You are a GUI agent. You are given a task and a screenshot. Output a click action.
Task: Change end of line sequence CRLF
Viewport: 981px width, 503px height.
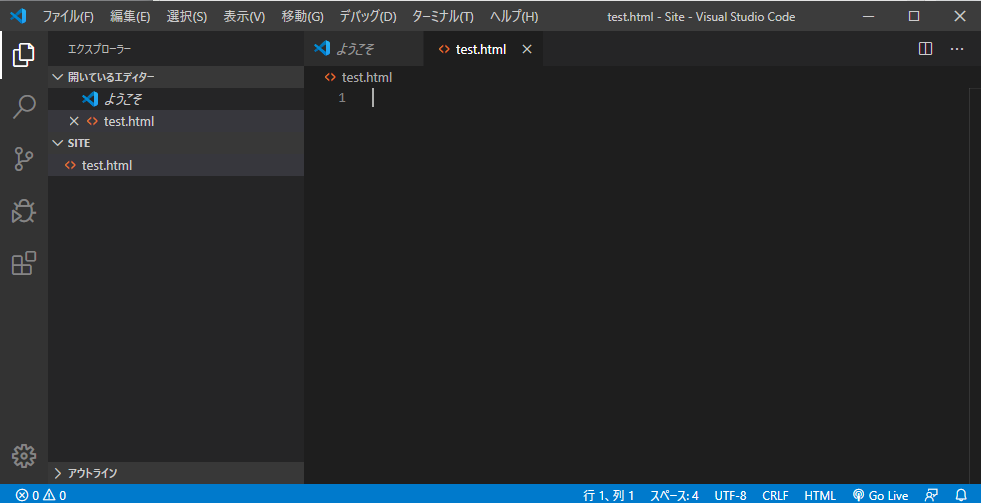click(x=775, y=495)
